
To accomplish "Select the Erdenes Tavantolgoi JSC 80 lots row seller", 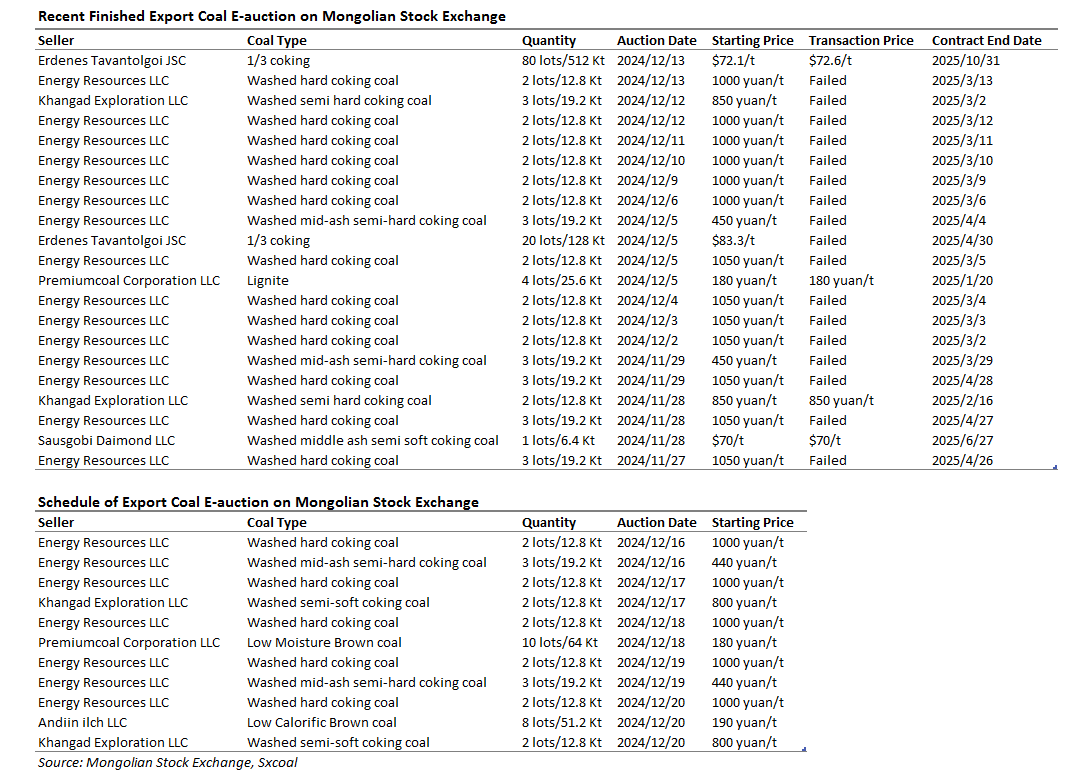I will click(112, 61).
